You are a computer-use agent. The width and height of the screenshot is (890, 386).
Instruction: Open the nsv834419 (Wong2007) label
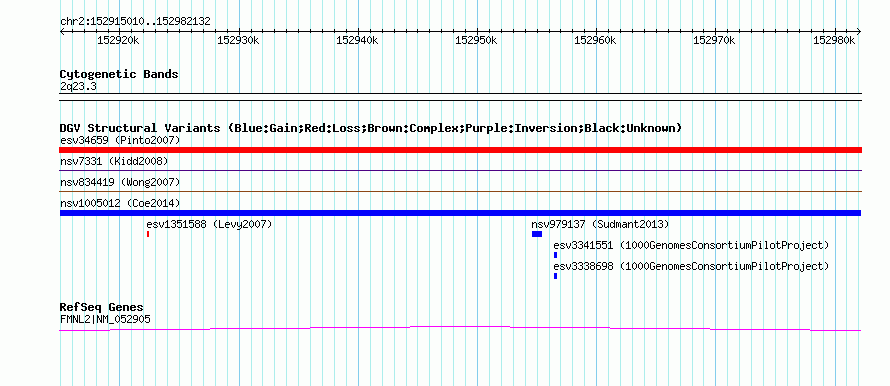[x=120, y=182]
